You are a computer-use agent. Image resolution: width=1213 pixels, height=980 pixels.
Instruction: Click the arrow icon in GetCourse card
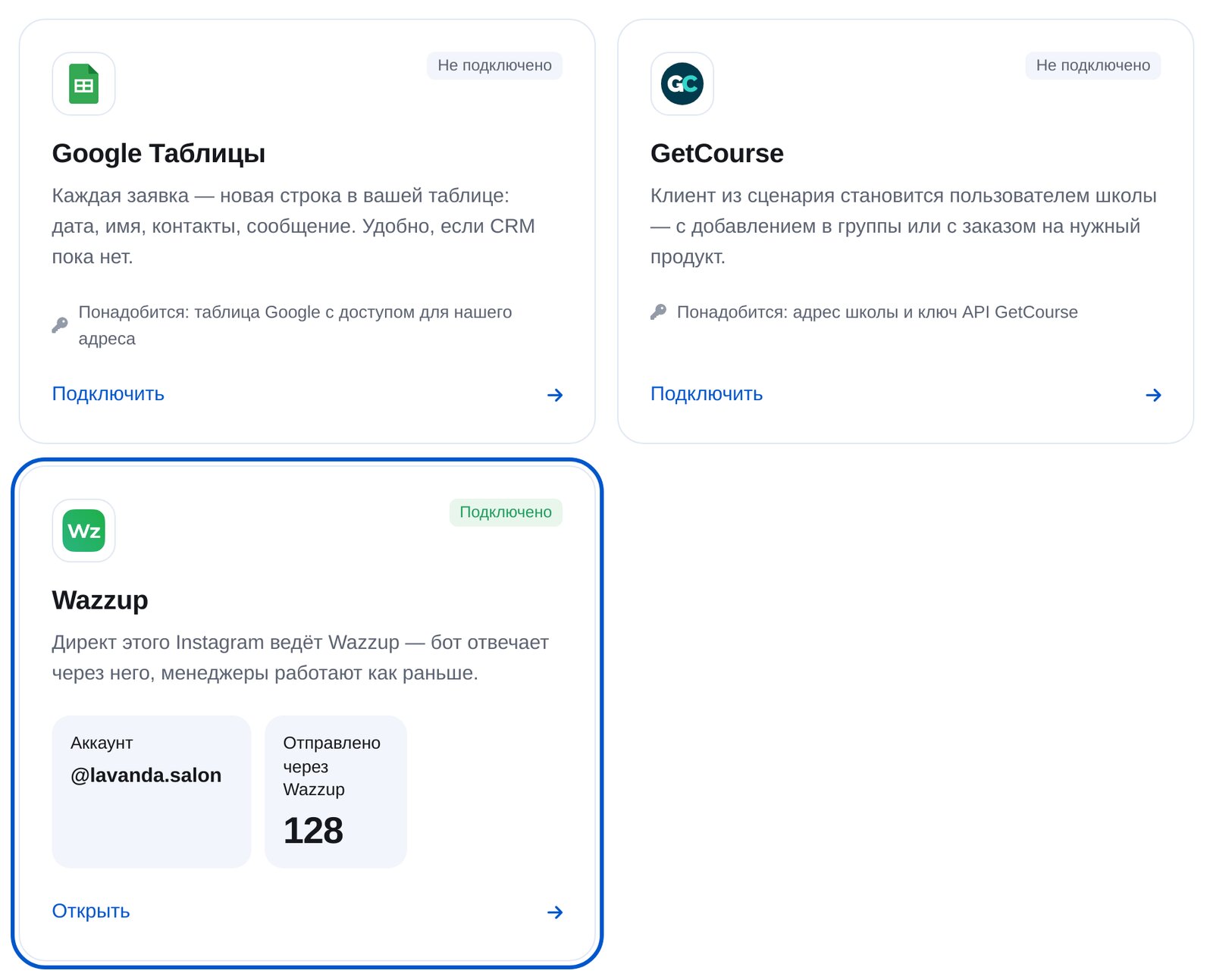1153,395
